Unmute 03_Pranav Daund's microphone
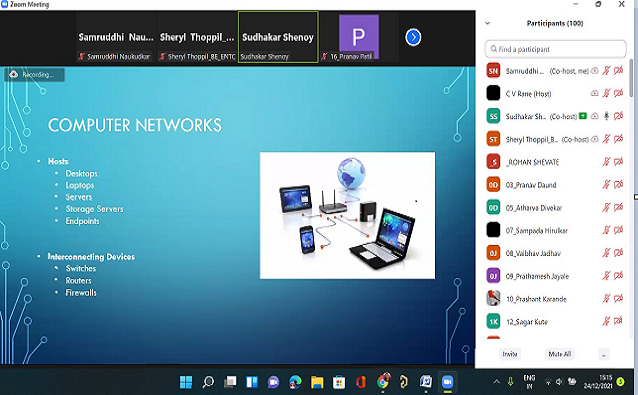Screen dimensions: 638x395 point(606,185)
